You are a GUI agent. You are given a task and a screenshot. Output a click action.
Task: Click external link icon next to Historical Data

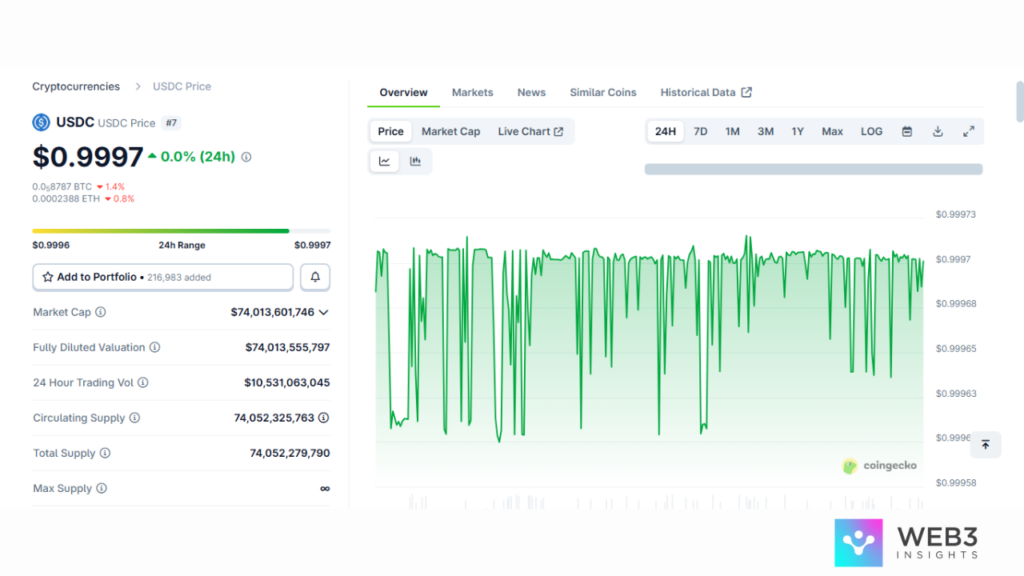click(746, 92)
